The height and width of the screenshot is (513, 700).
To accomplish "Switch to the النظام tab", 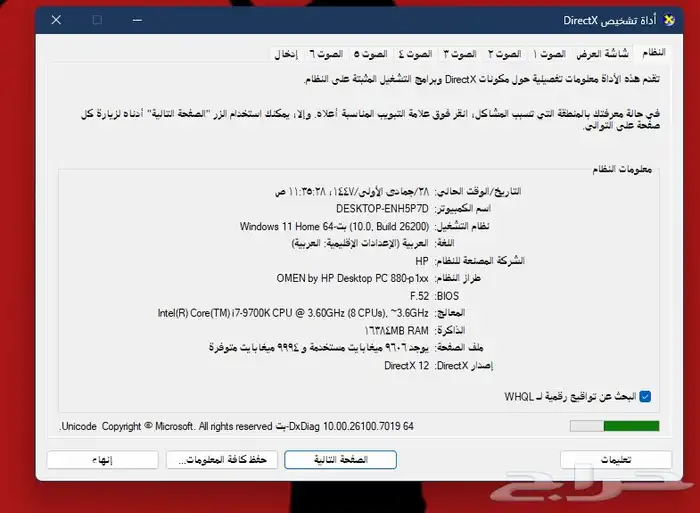I will click(x=654, y=53).
